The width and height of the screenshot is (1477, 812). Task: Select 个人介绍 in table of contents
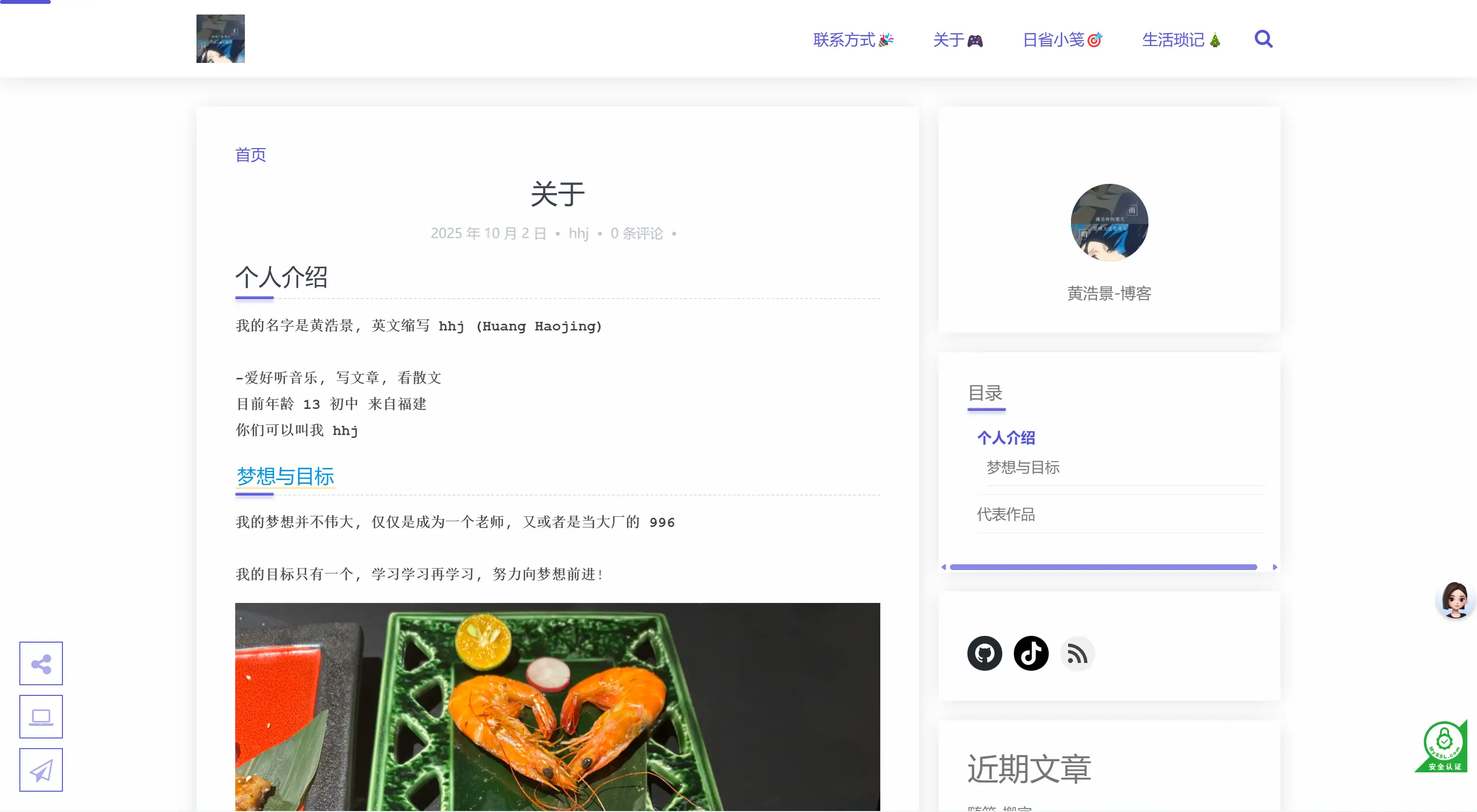(1006, 438)
